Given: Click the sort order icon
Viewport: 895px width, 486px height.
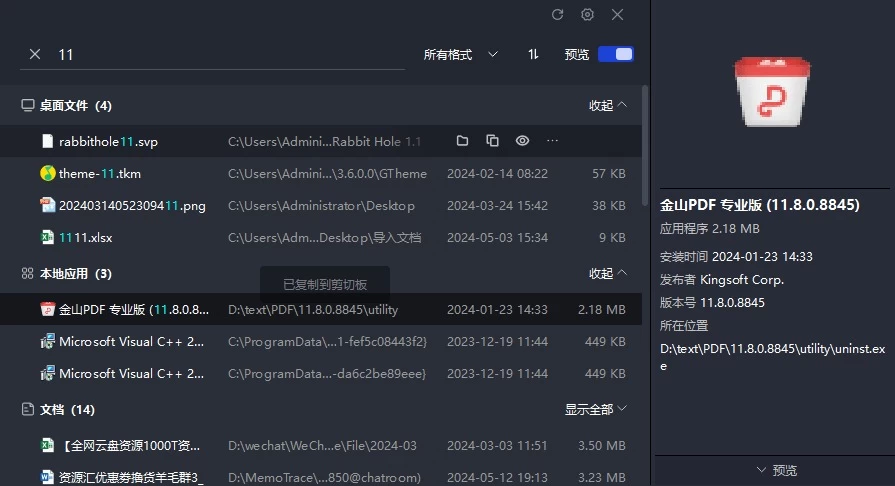Looking at the screenshot, I should point(533,54).
